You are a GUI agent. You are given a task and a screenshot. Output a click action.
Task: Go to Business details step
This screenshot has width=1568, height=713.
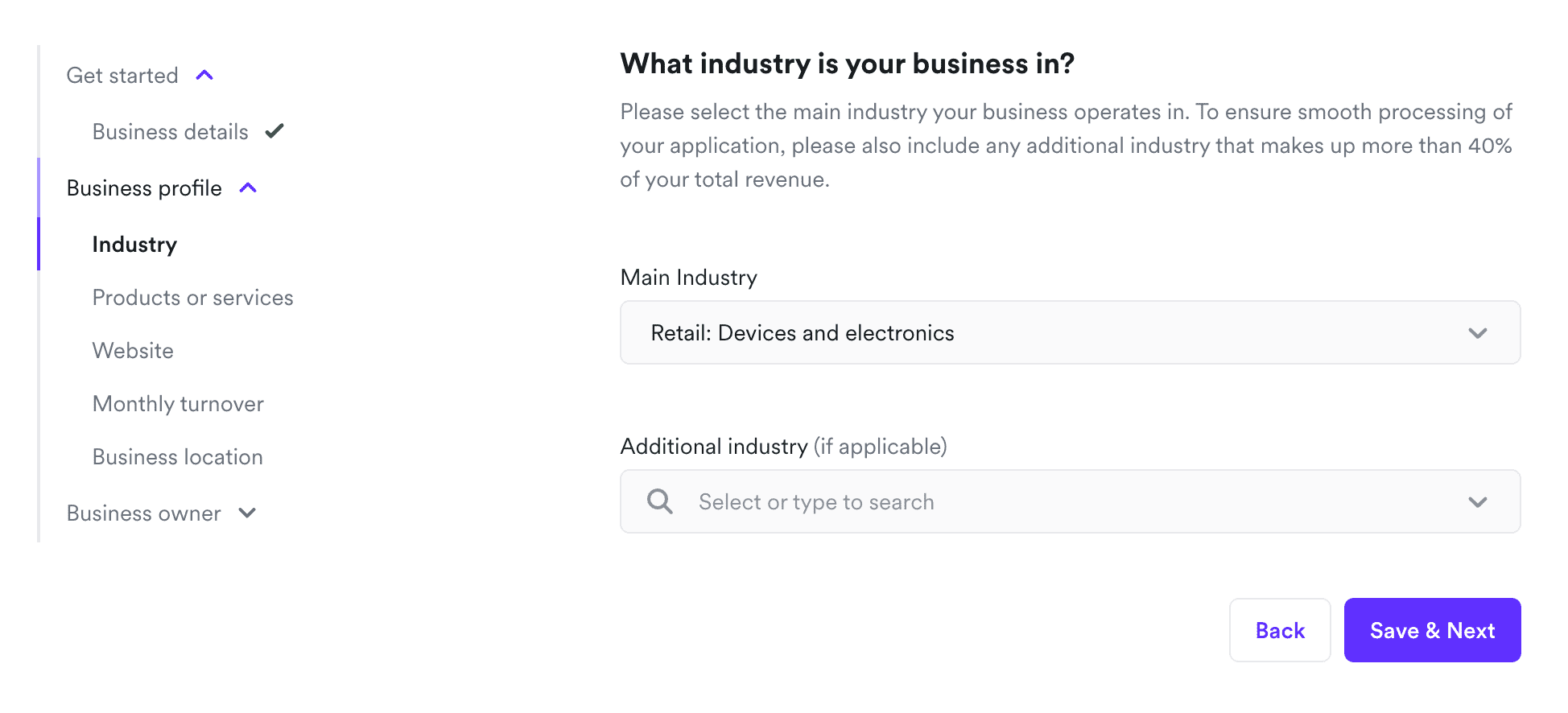[x=171, y=132]
